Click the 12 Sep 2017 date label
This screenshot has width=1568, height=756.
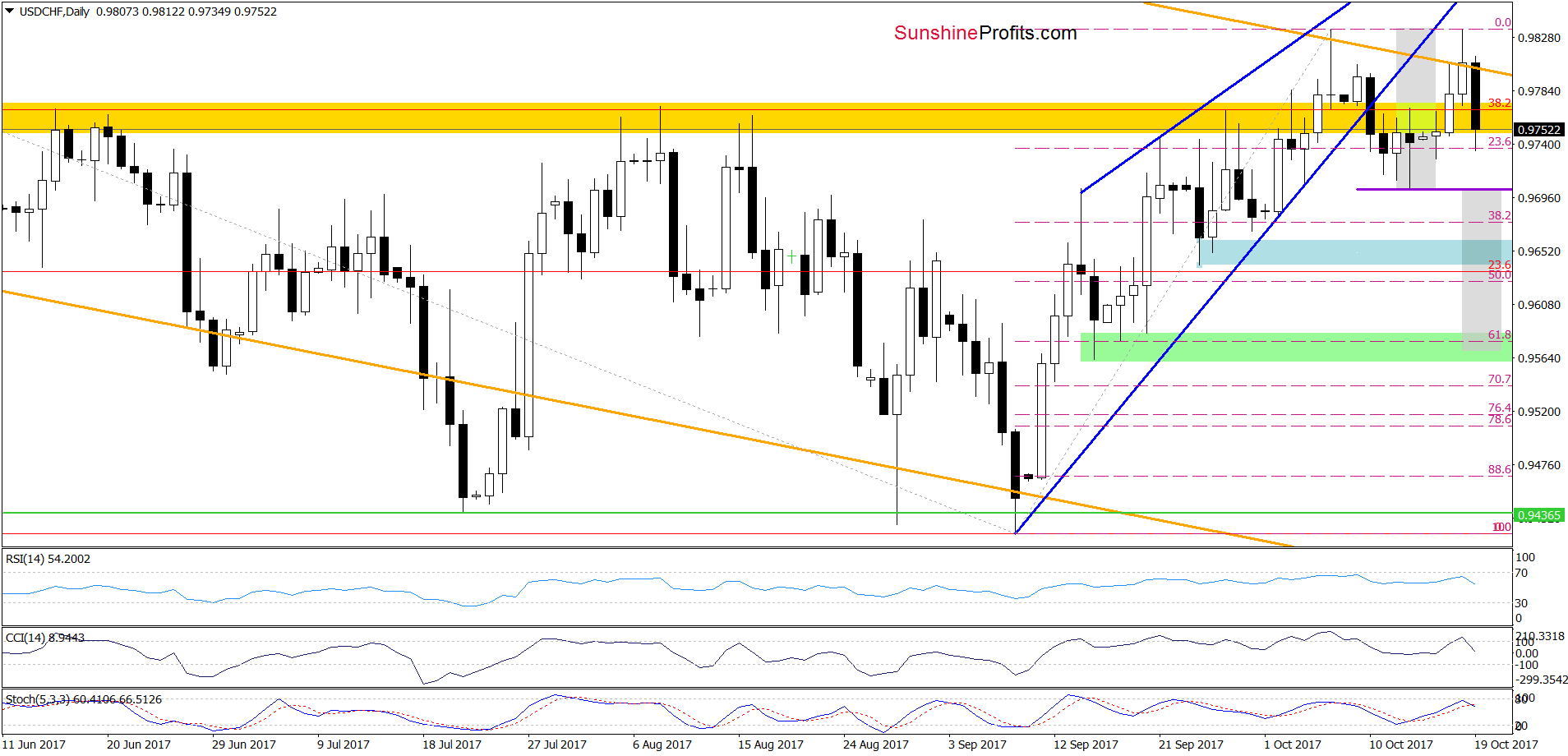[x=1086, y=744]
